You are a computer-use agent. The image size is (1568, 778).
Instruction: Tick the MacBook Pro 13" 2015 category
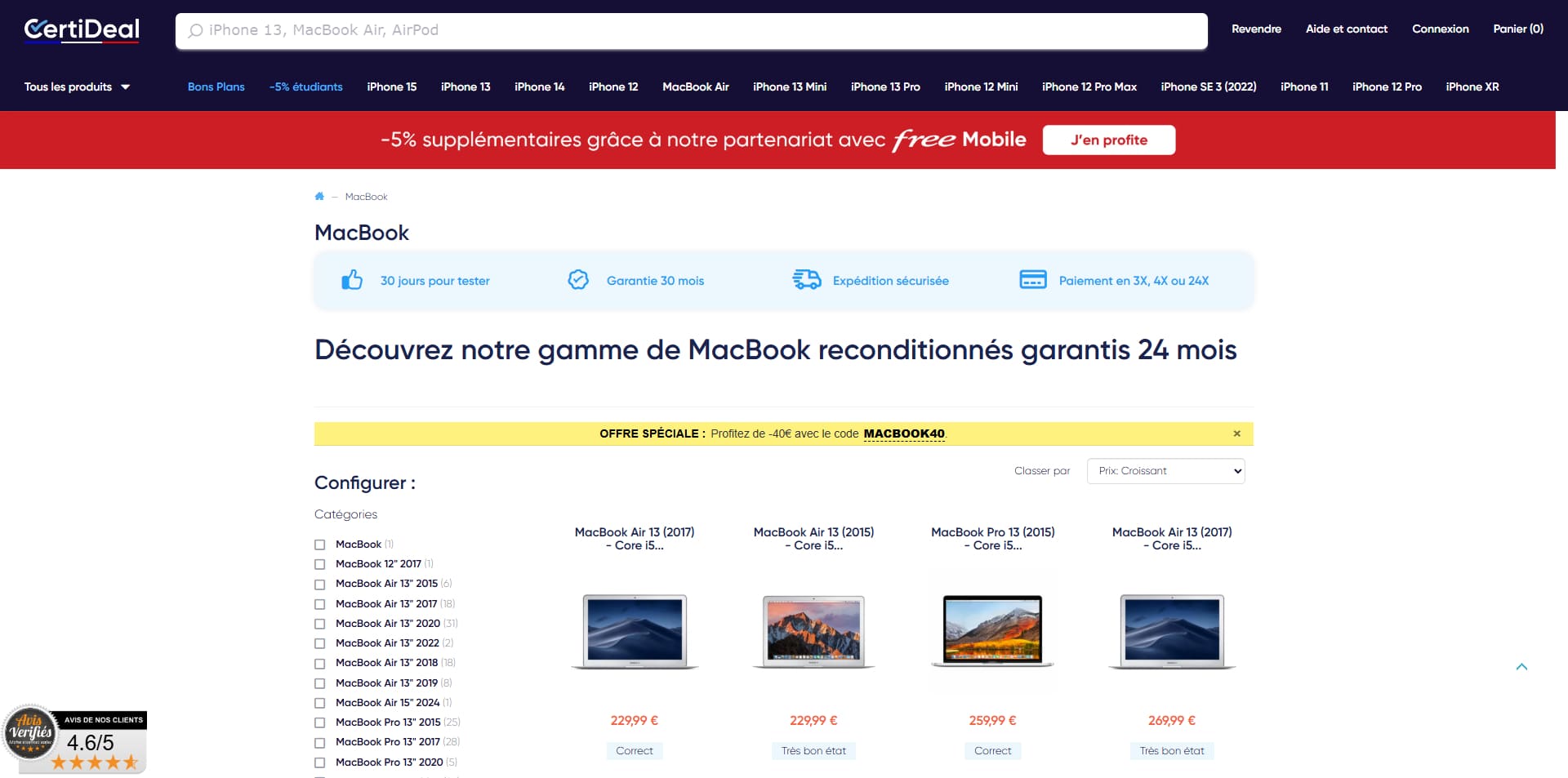319,722
